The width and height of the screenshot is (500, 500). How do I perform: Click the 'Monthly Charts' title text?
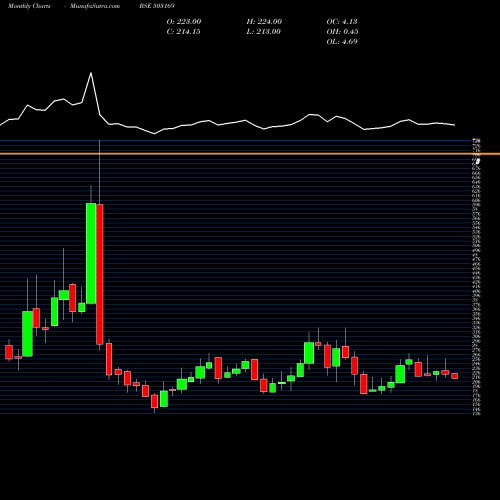(29, 6)
